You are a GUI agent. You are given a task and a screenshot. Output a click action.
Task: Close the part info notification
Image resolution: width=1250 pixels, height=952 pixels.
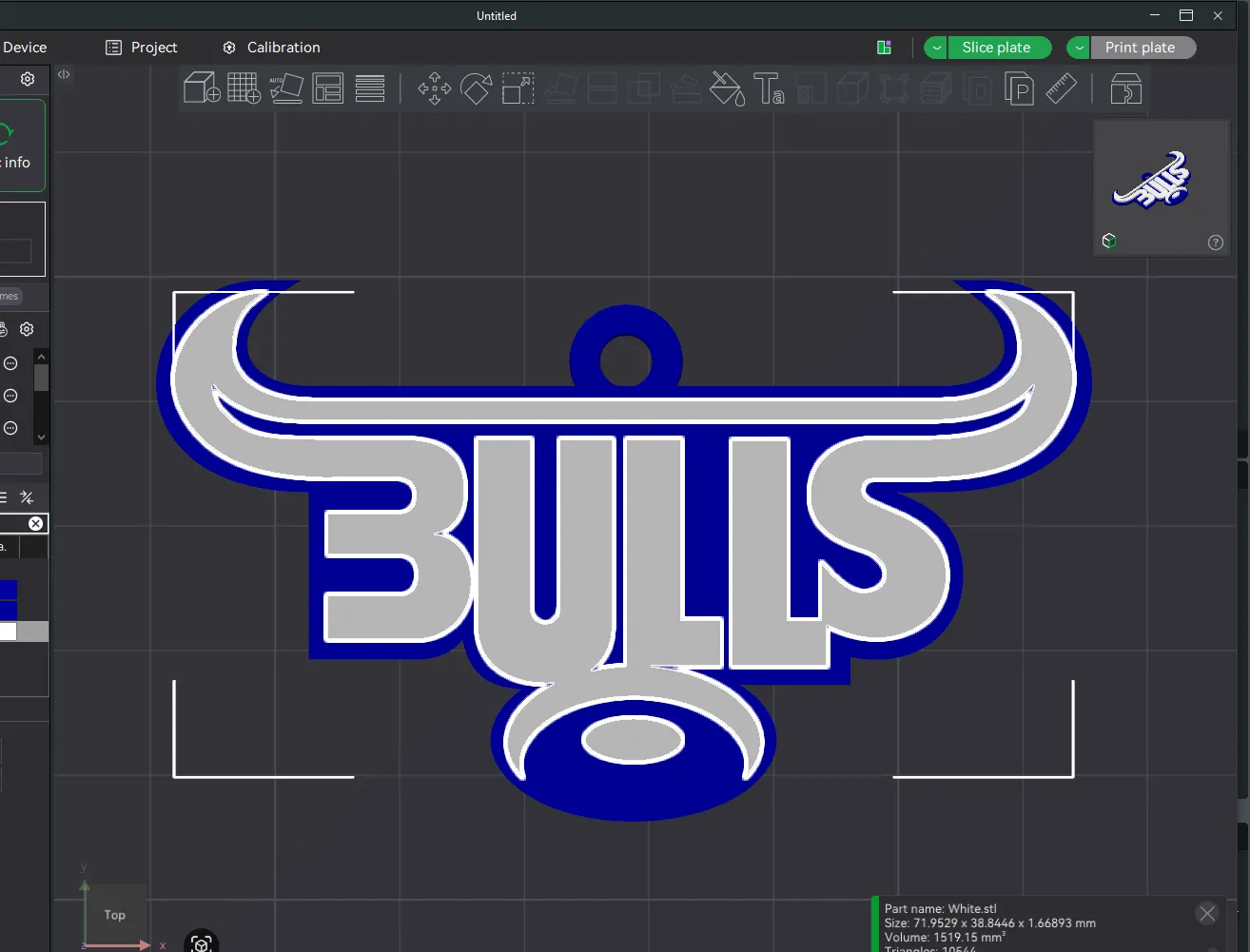point(1207,914)
